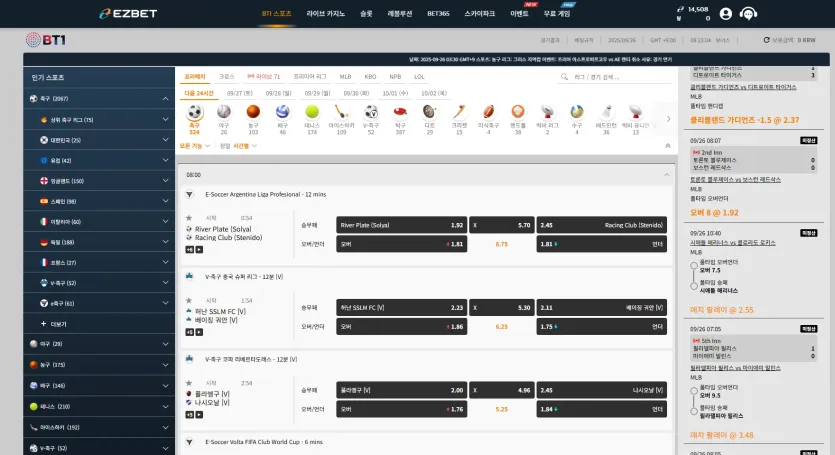Add 매치 팔레이 @ 2.55 to slip
Screen dimensions: 835x455
(x=722, y=310)
